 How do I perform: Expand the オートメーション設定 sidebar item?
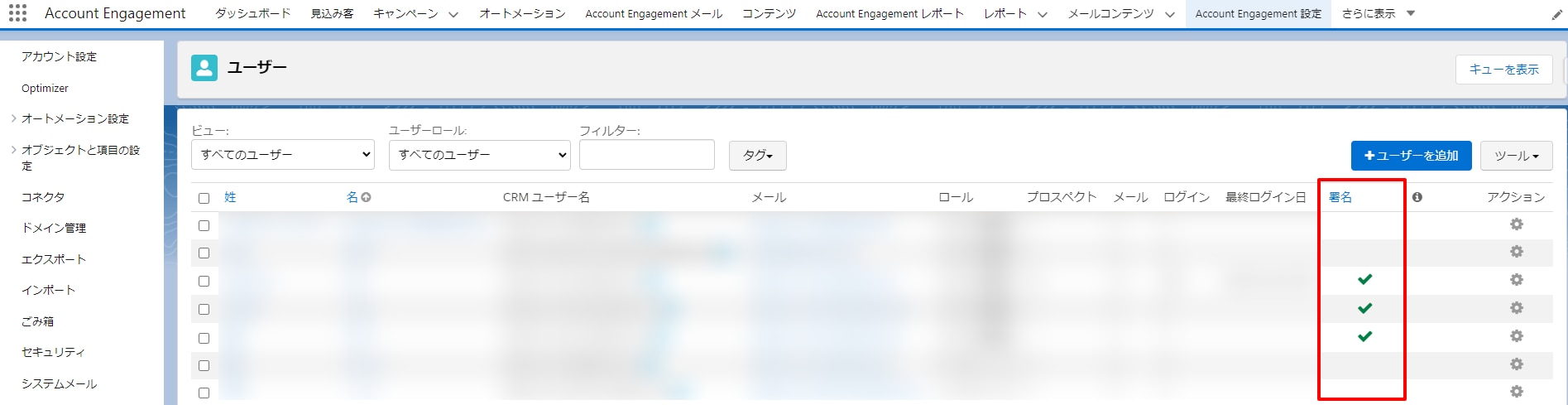click(74, 118)
